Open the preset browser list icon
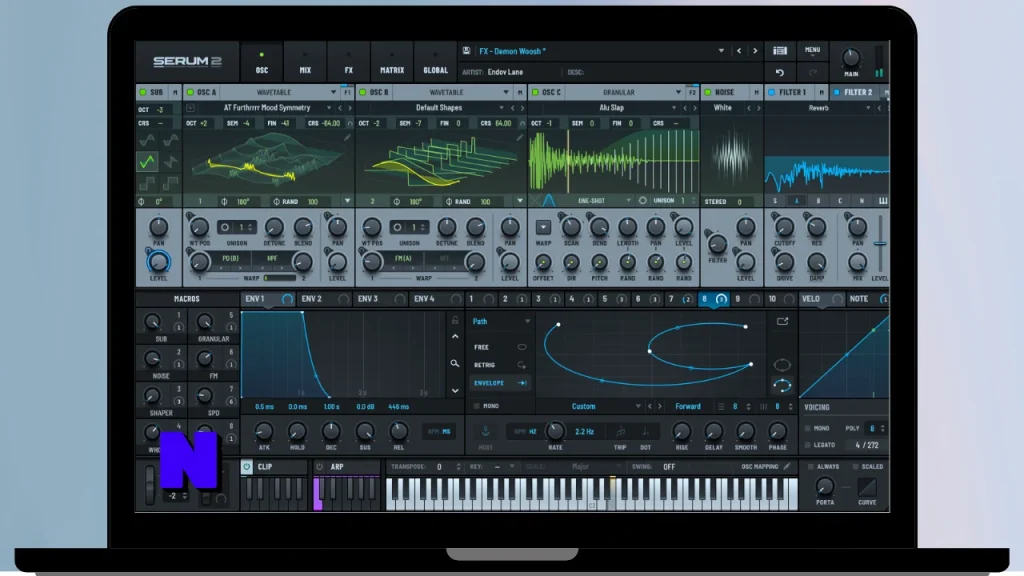This screenshot has width=1024, height=576. pyautogui.click(x=780, y=50)
